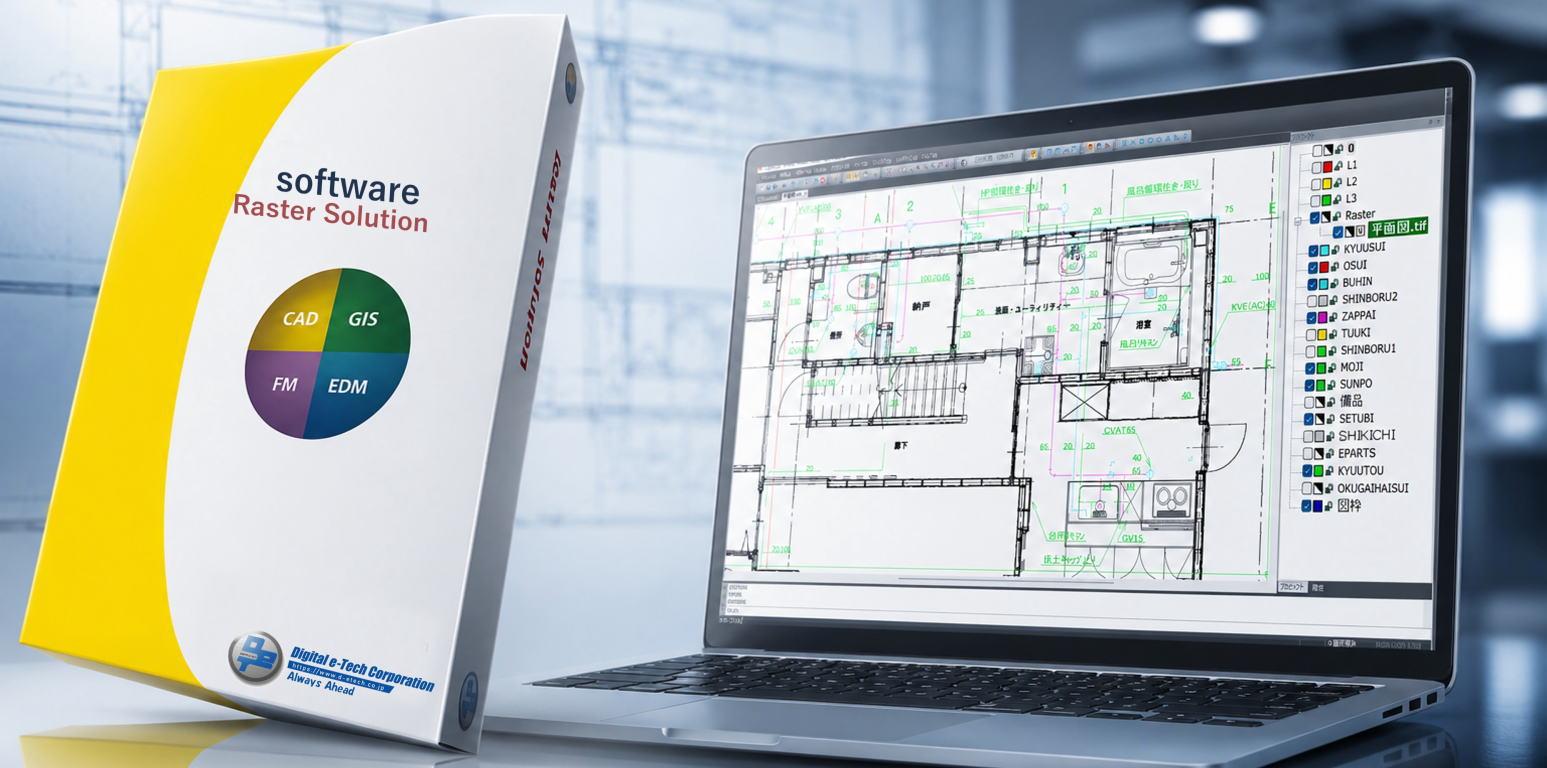
Task: Click the raster file icon beside 平面図.tif
Action: pos(1362,231)
